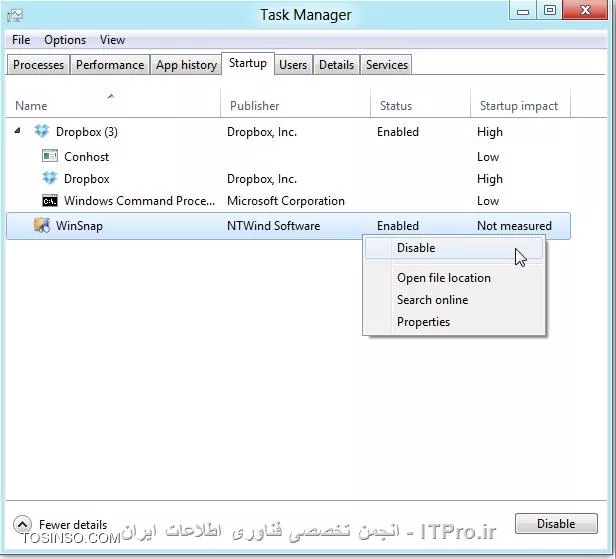This screenshot has width=616, height=559.
Task: Click the NTWind Software publisher cell
Action: click(x=274, y=226)
